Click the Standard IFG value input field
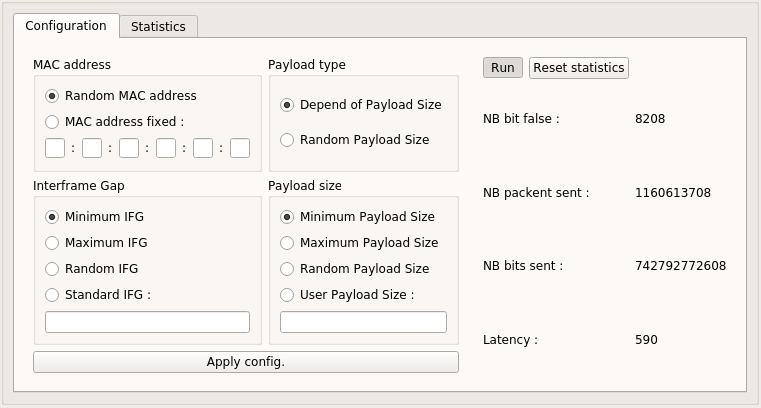 [148, 322]
